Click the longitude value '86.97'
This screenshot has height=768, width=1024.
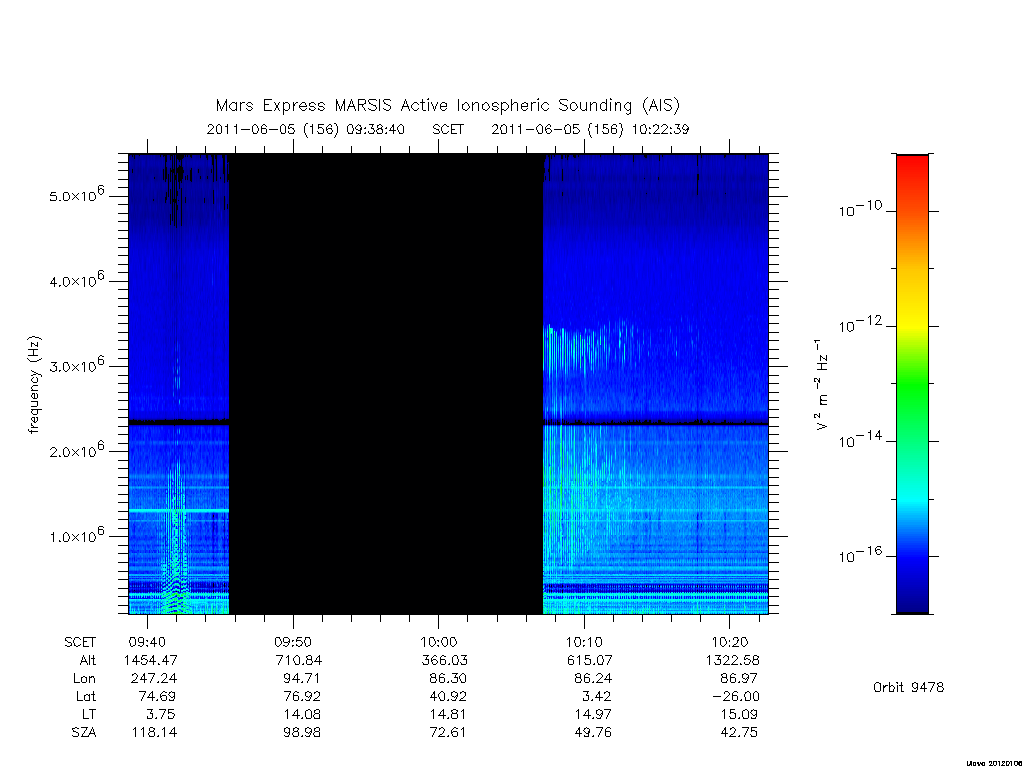coord(739,679)
